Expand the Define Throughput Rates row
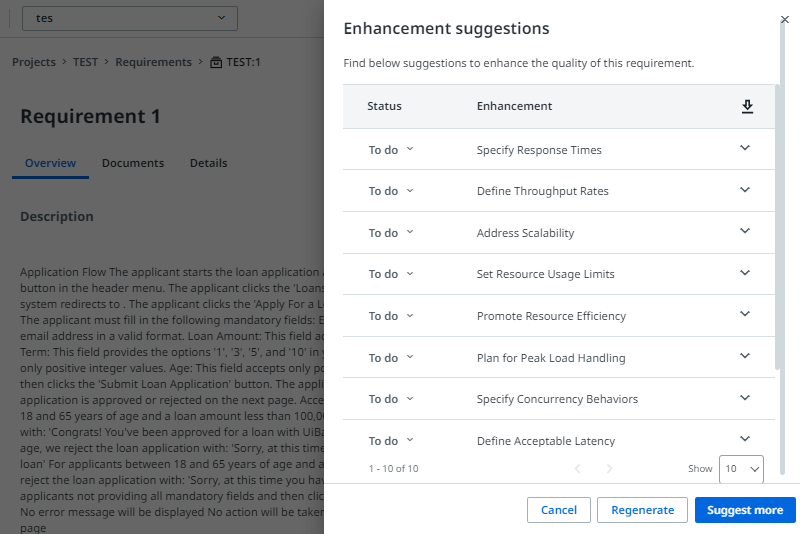800x534 pixels. click(x=745, y=190)
